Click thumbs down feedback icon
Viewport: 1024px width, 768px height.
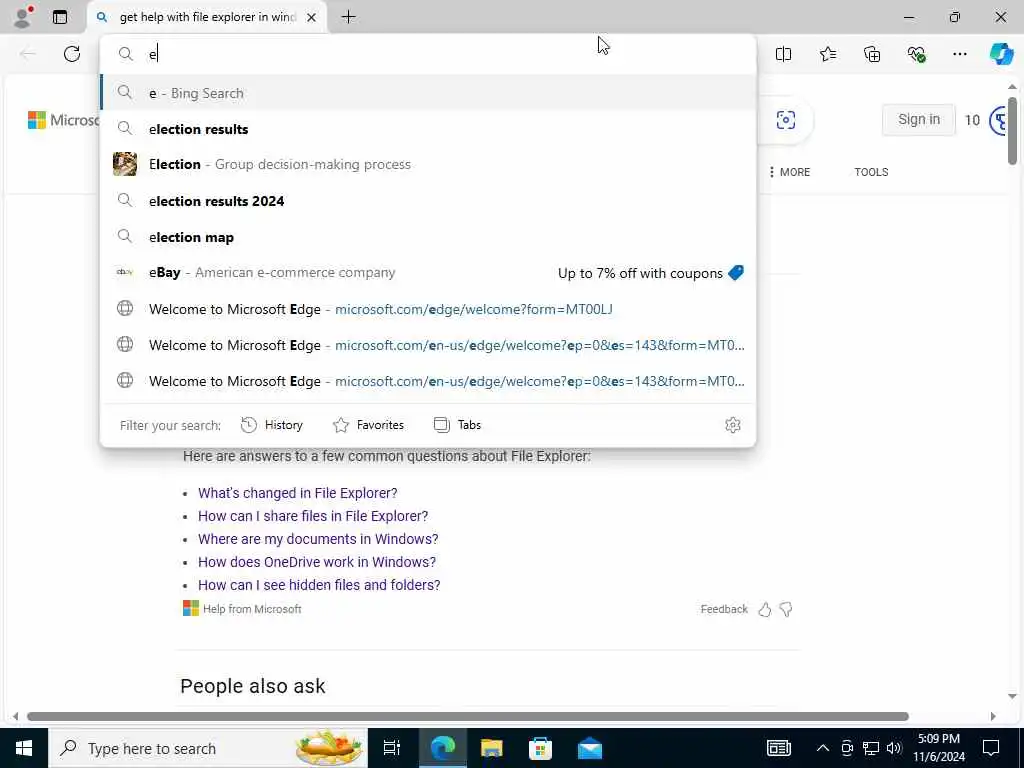pyautogui.click(x=786, y=609)
